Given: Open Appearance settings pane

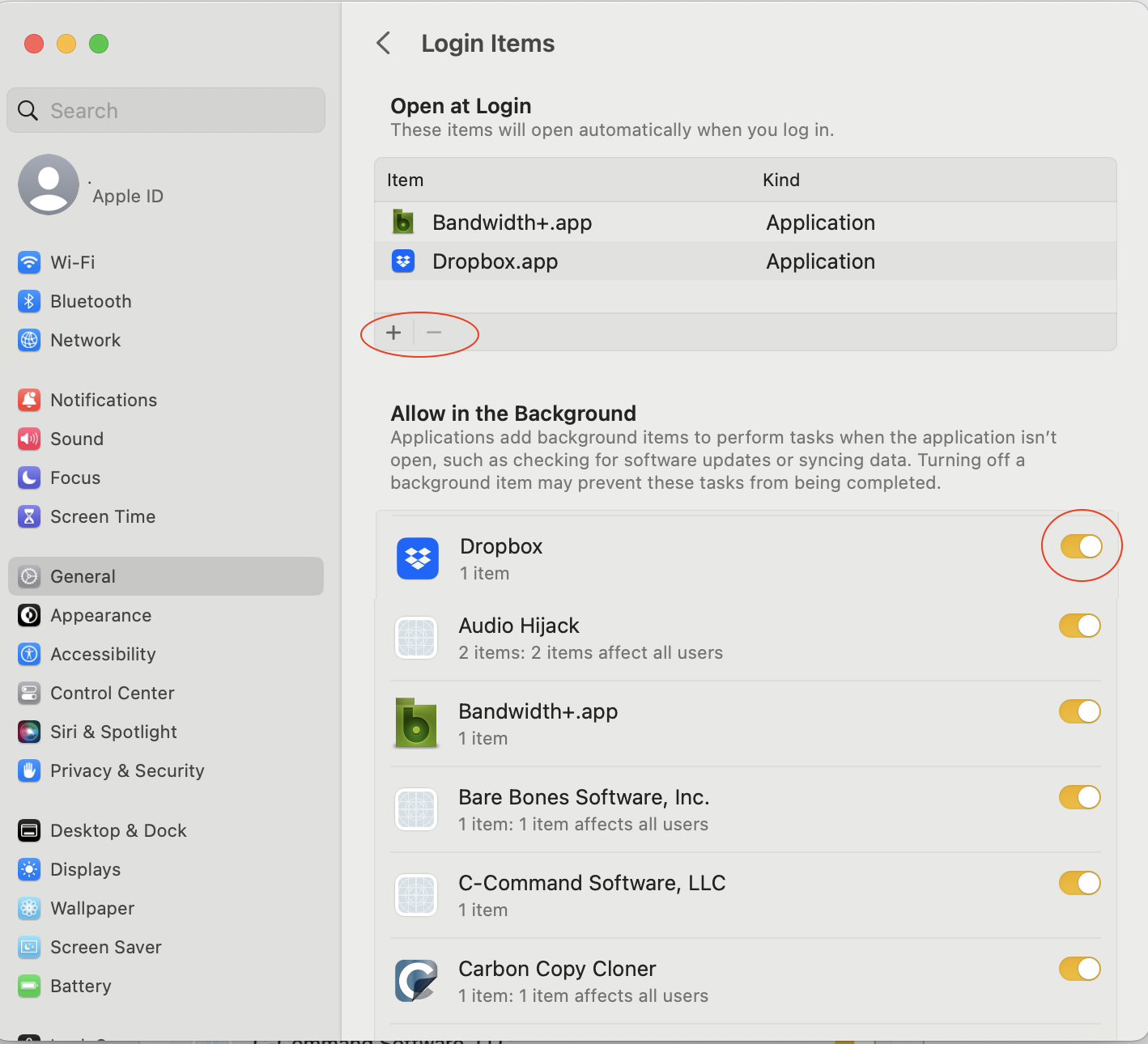Looking at the screenshot, I should click(166, 615).
